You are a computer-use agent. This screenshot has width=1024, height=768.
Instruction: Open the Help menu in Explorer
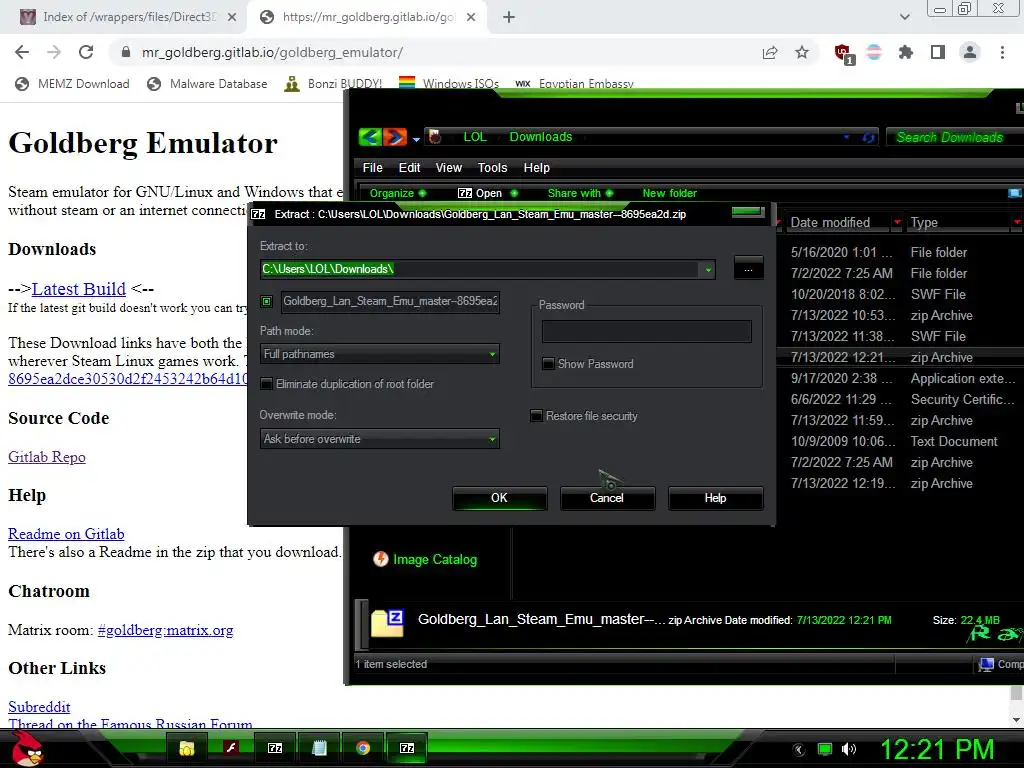click(x=536, y=168)
